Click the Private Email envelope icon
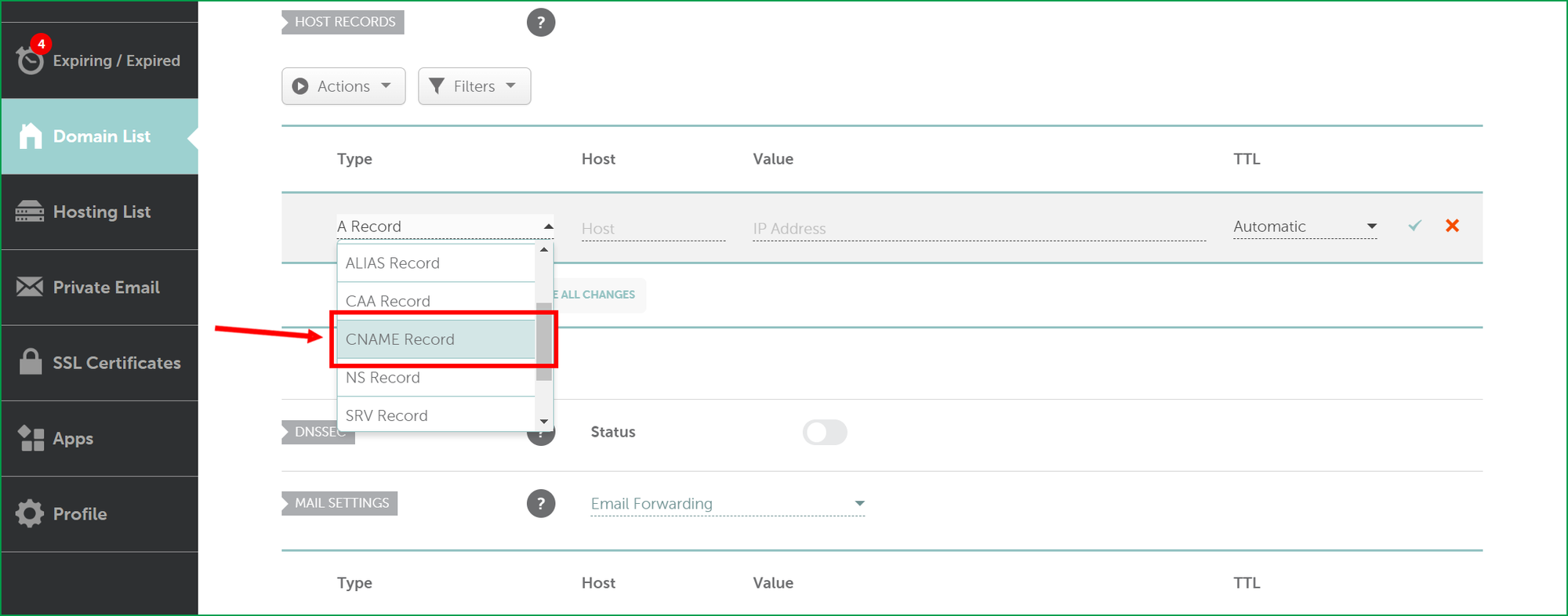 point(31,287)
